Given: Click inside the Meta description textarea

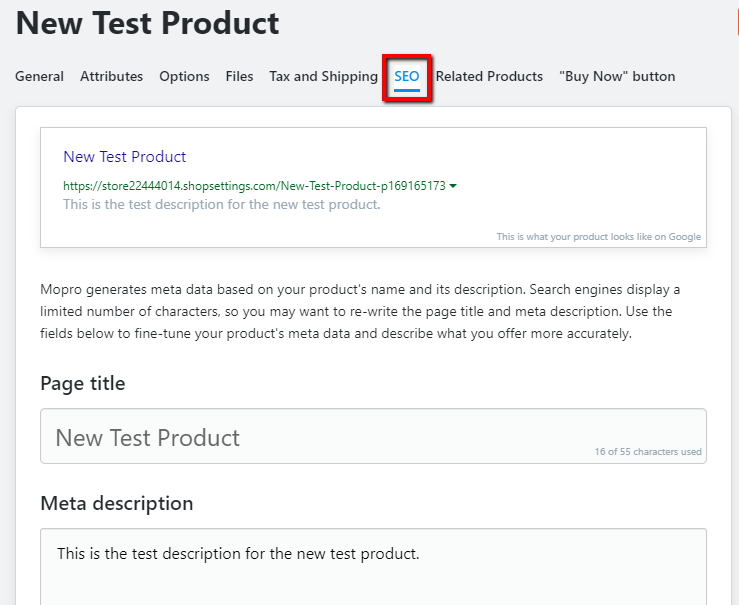Looking at the screenshot, I should 373,567.
